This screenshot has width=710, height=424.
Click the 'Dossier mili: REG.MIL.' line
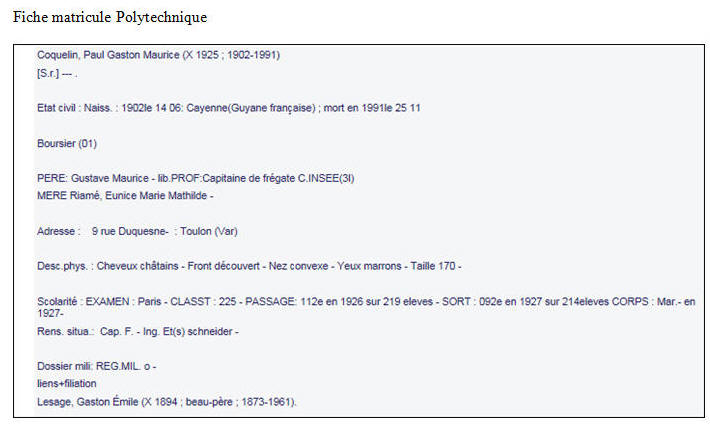[96, 366]
